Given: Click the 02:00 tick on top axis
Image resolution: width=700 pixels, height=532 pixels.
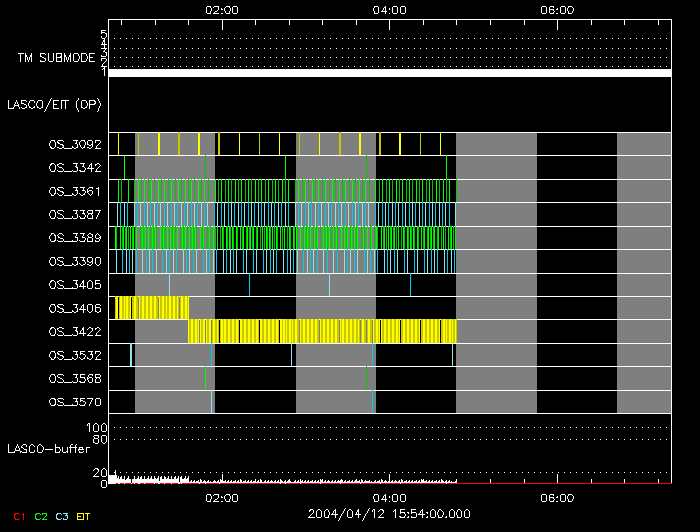Looking at the screenshot, I should click(x=221, y=10).
